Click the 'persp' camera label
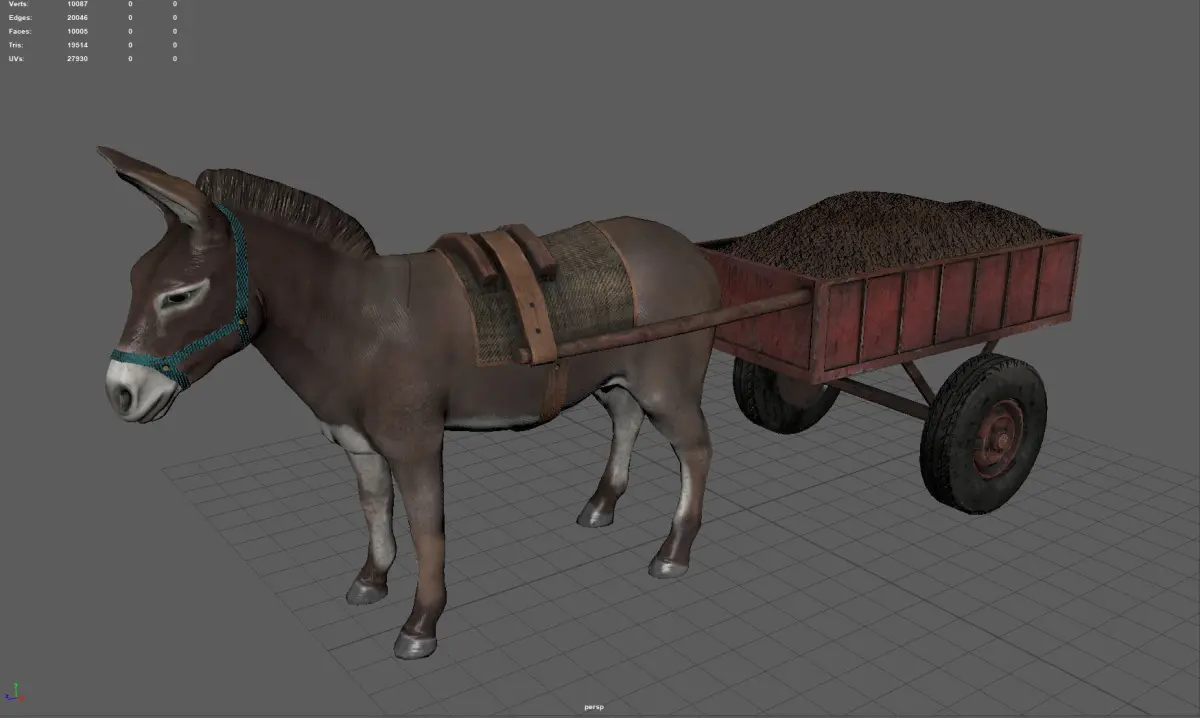1200x718 pixels. click(x=595, y=707)
